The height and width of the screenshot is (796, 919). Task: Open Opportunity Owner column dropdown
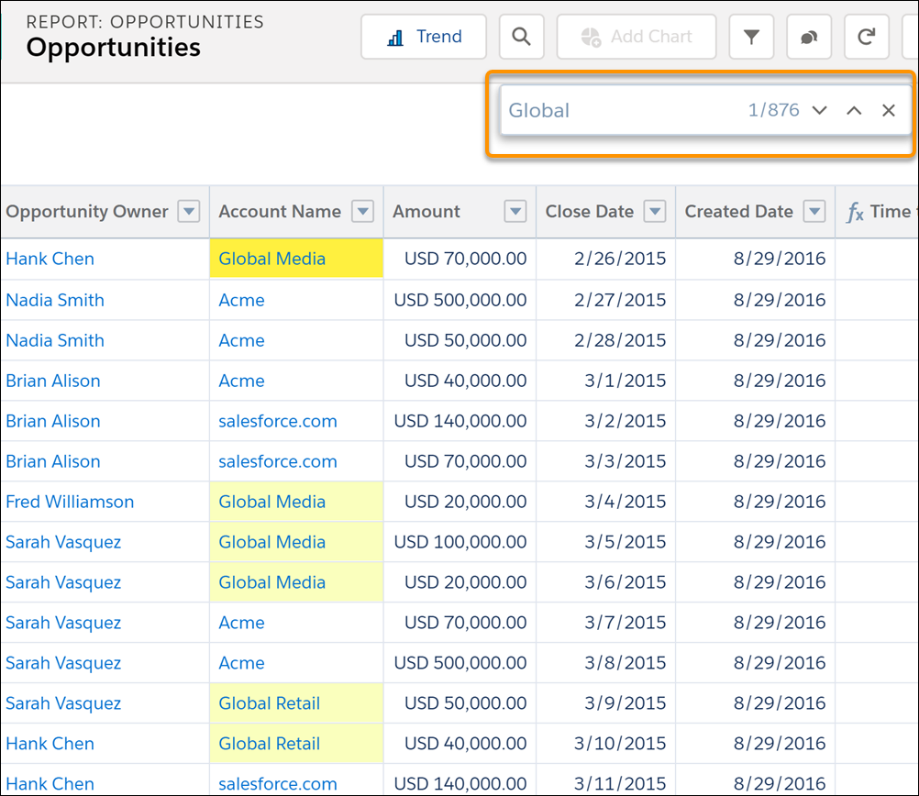189,211
